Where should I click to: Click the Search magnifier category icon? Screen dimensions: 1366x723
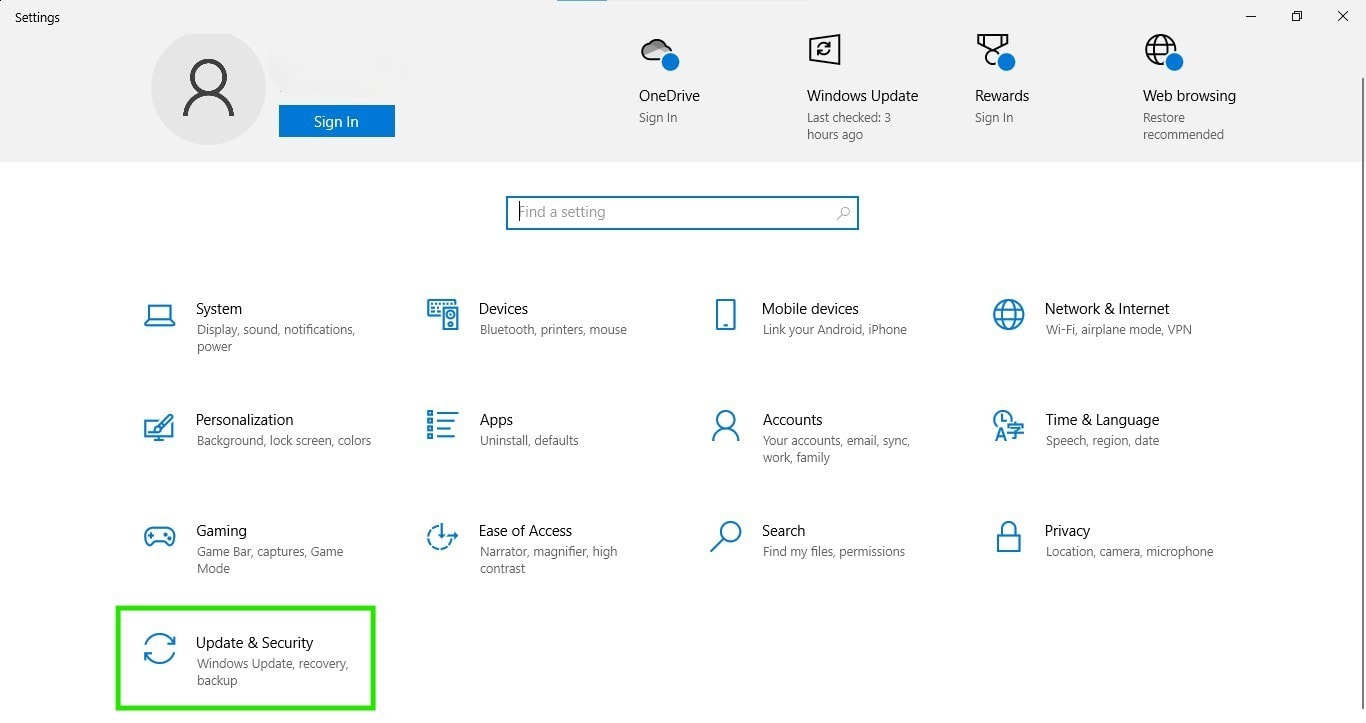[x=725, y=536]
